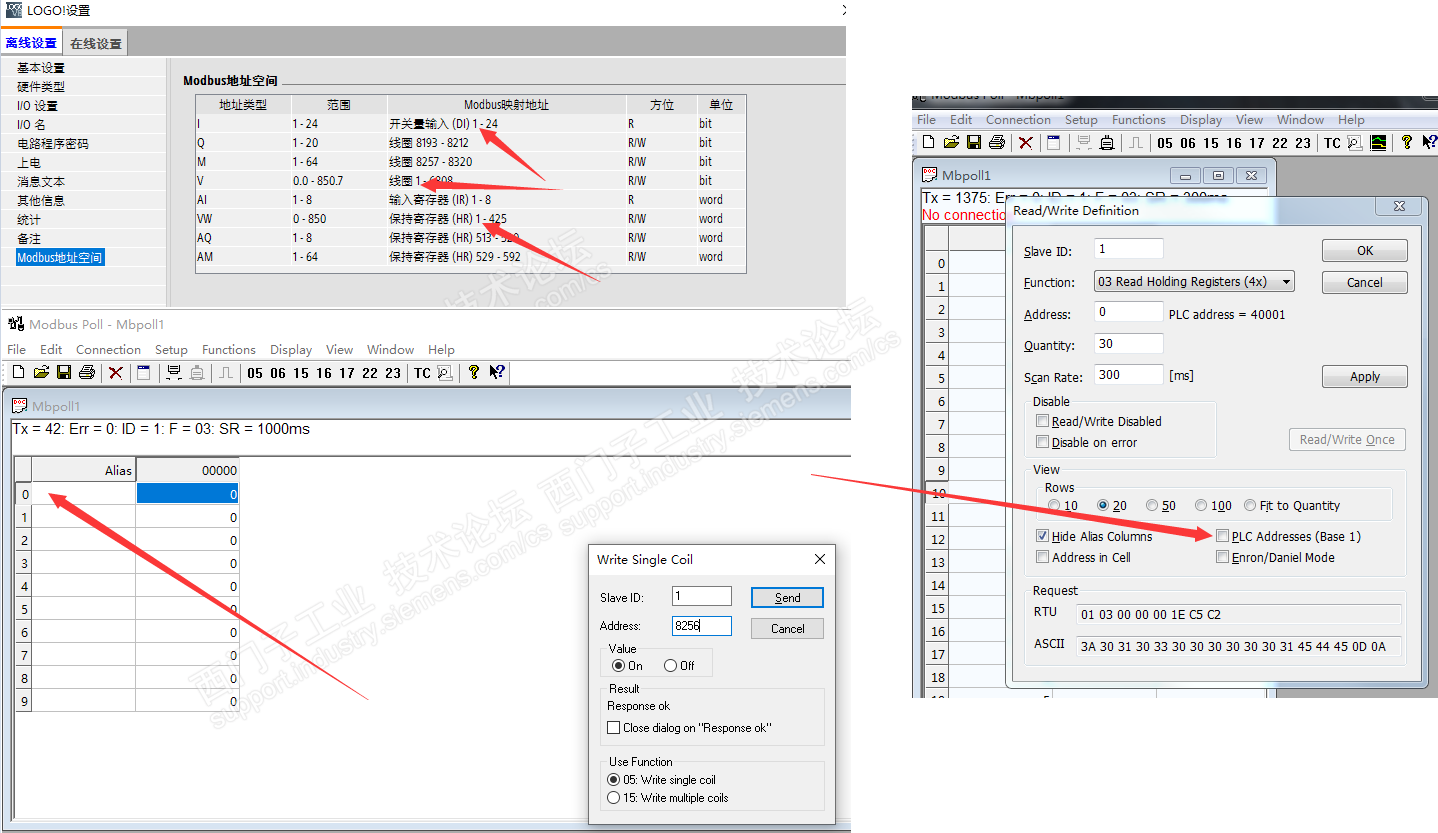1438x833 pixels.
Task: Choose Fit to Quantity rows option
Action: [1250, 506]
